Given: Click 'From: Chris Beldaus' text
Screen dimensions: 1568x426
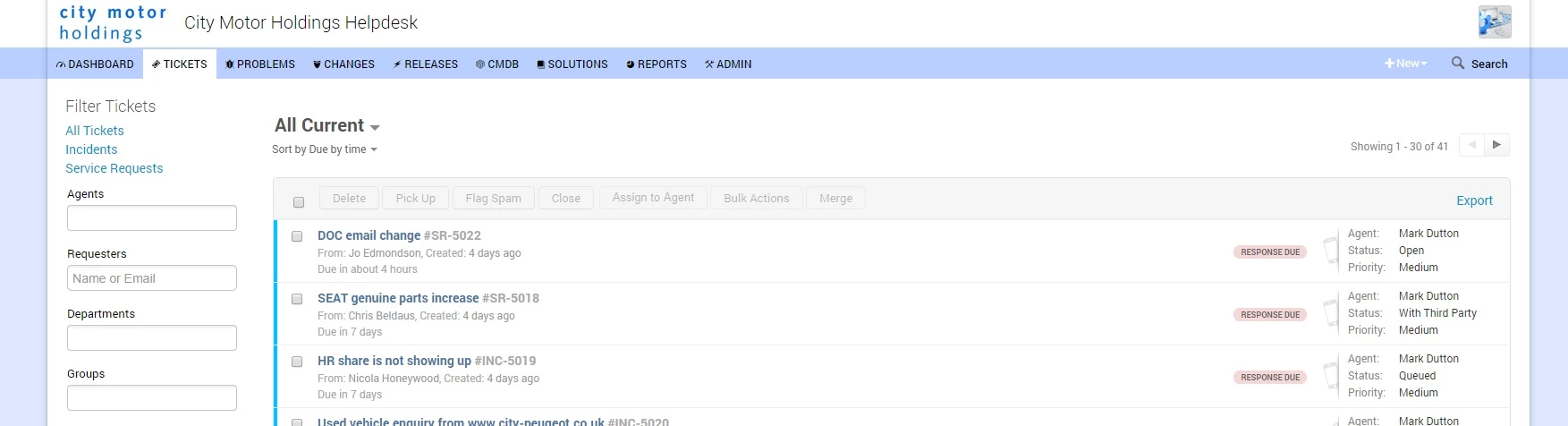Looking at the screenshot, I should tap(367, 316).
